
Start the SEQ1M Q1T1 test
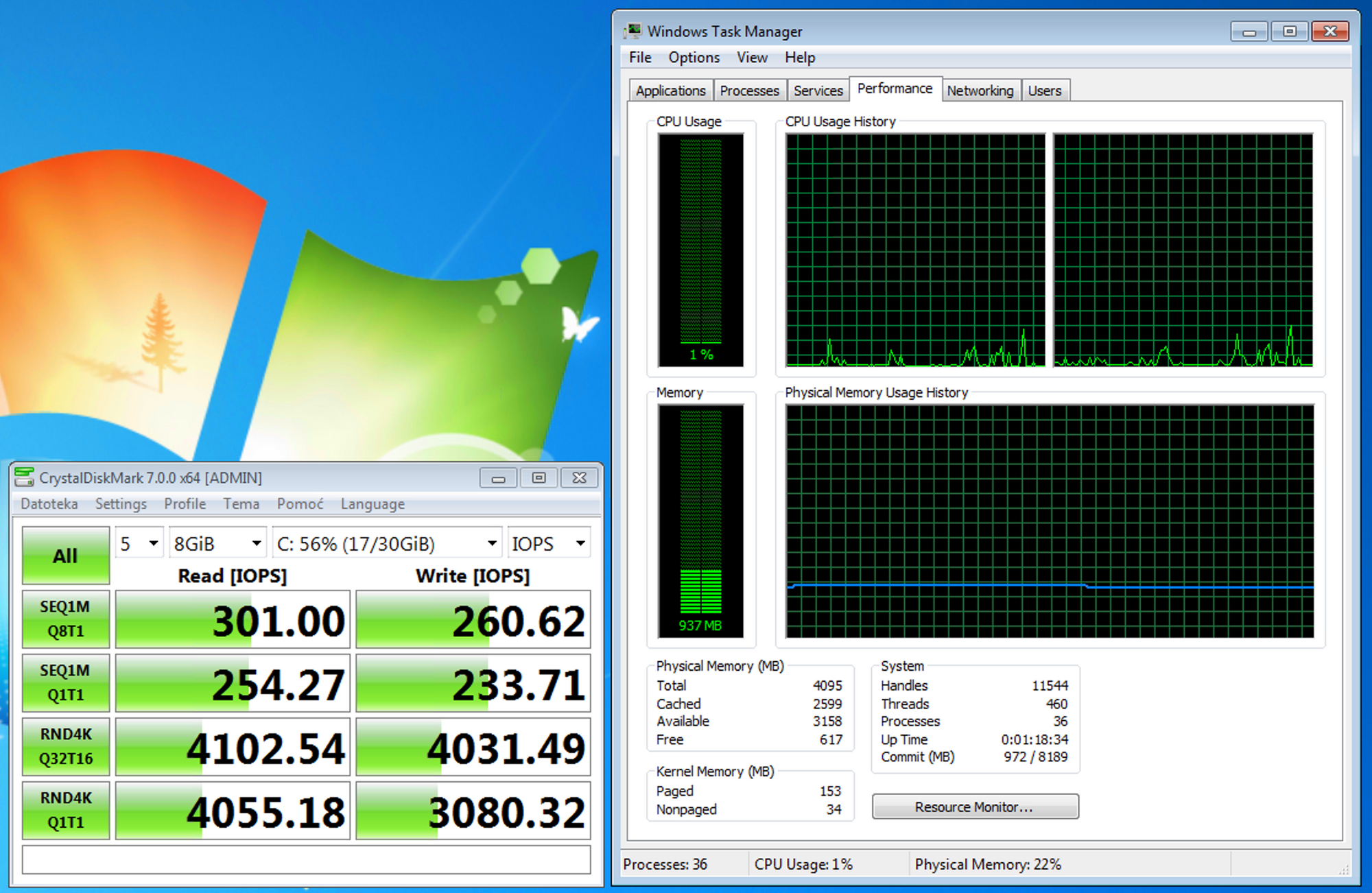(66, 683)
